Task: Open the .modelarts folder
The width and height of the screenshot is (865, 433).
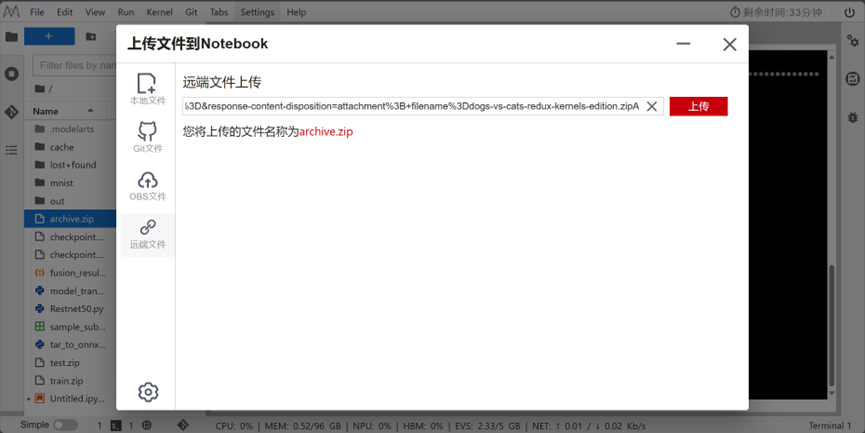Action: click(x=70, y=129)
